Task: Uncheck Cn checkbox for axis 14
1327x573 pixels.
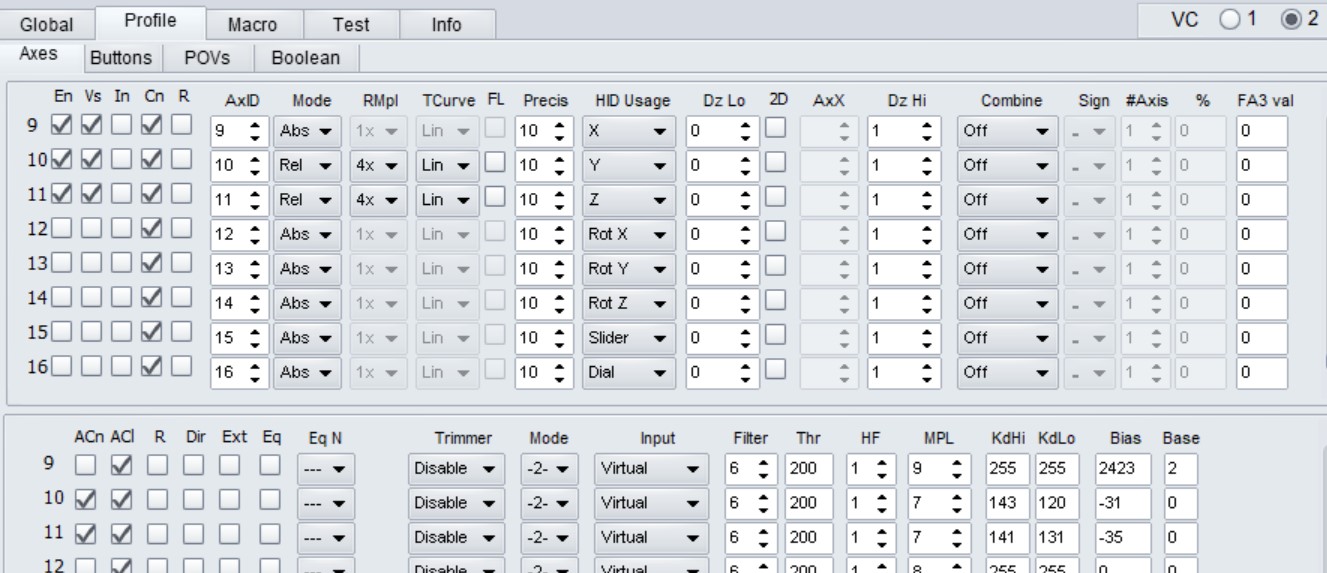Action: (x=151, y=297)
